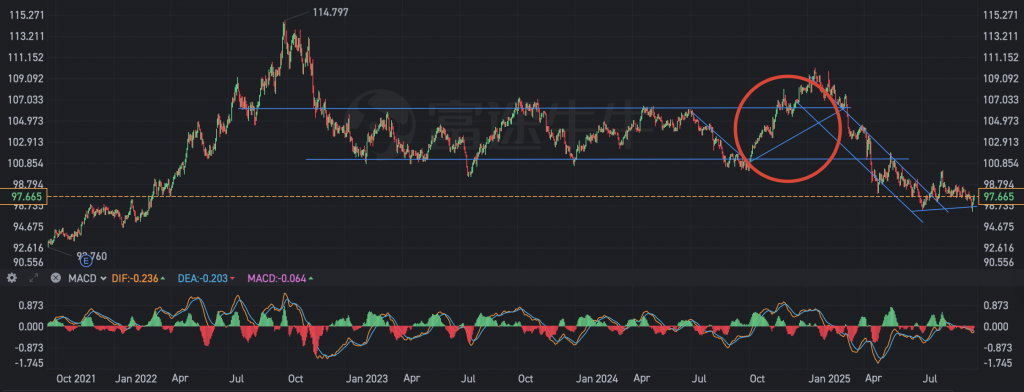Click the Jan 2025 date label
This screenshot has height=392, width=1024.
pyautogui.click(x=829, y=378)
